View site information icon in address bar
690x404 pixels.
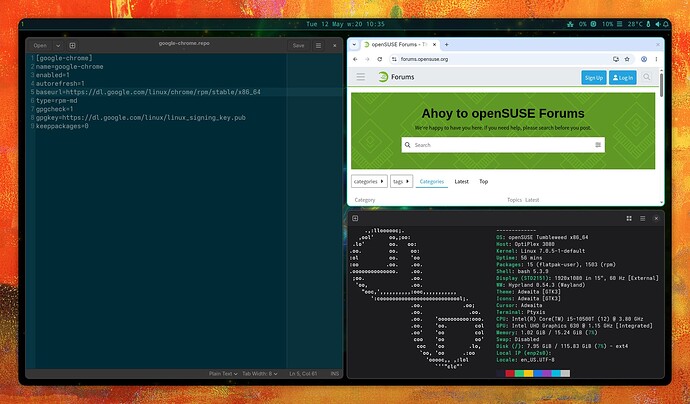394,59
